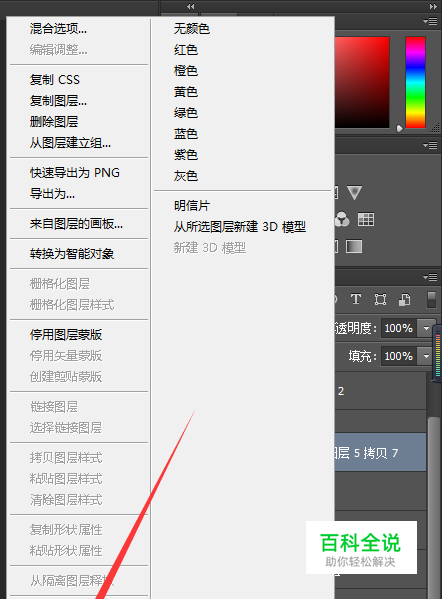This screenshot has height=599, width=442.
Task: Choose 复制 CSS menu entry
Action: 55,80
